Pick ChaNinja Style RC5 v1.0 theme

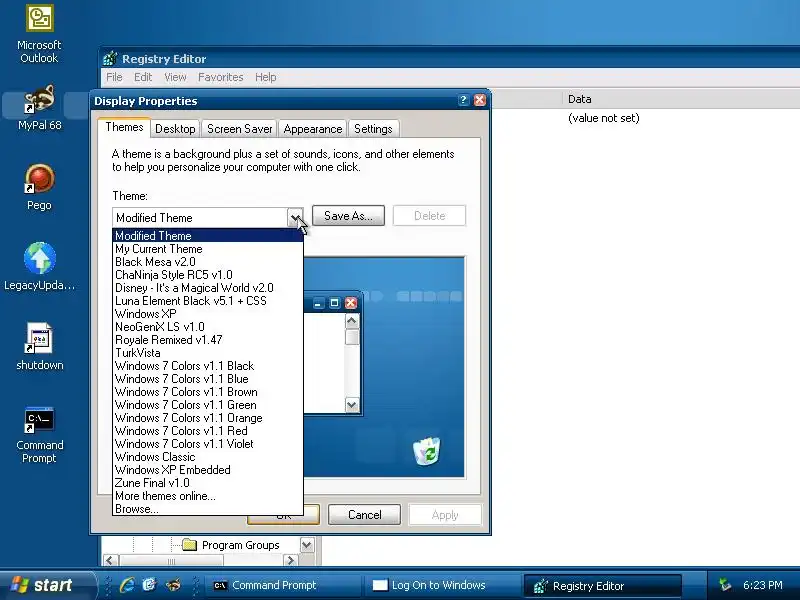click(x=208, y=275)
